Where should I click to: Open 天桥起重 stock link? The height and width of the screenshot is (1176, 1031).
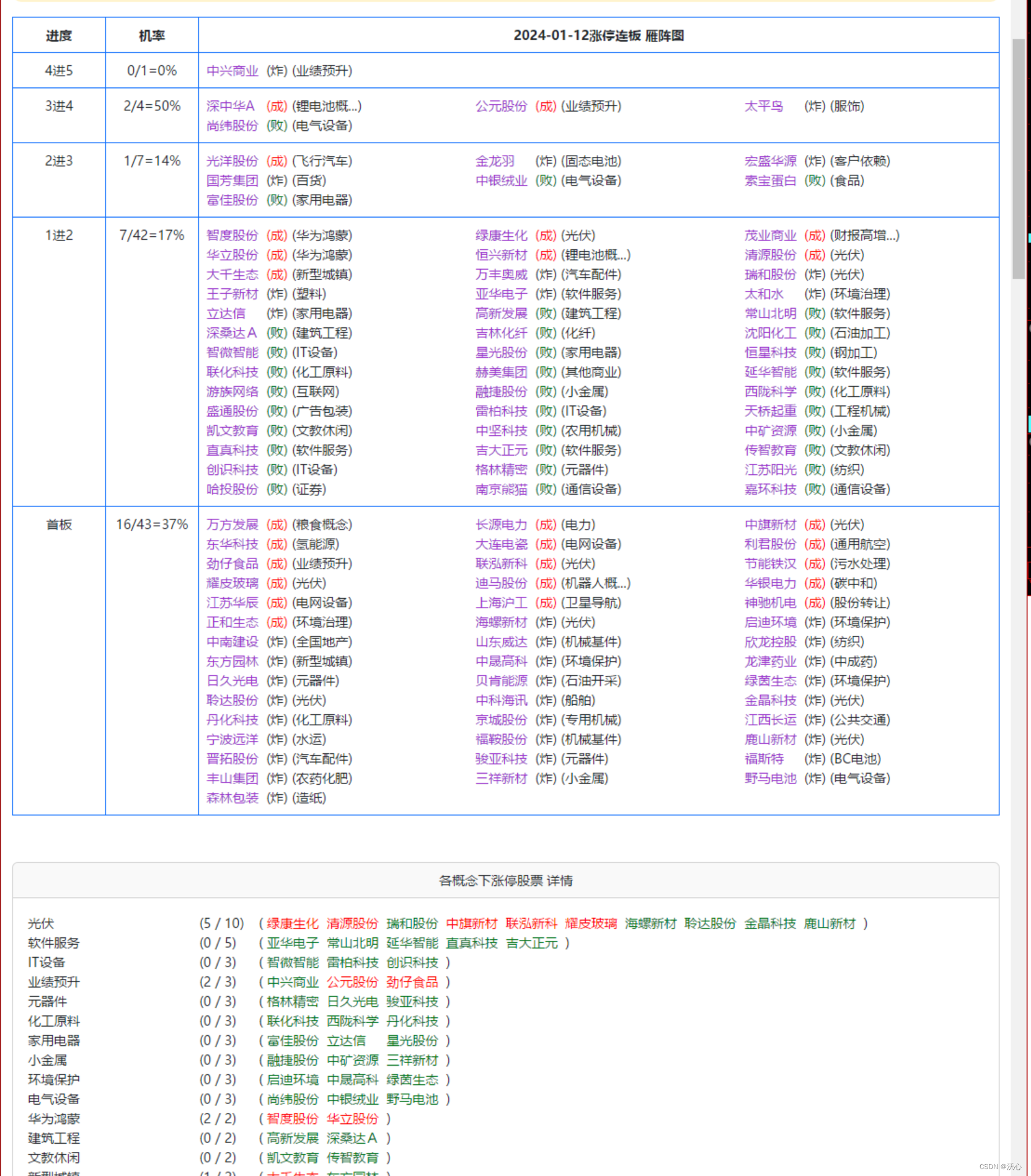[771, 411]
